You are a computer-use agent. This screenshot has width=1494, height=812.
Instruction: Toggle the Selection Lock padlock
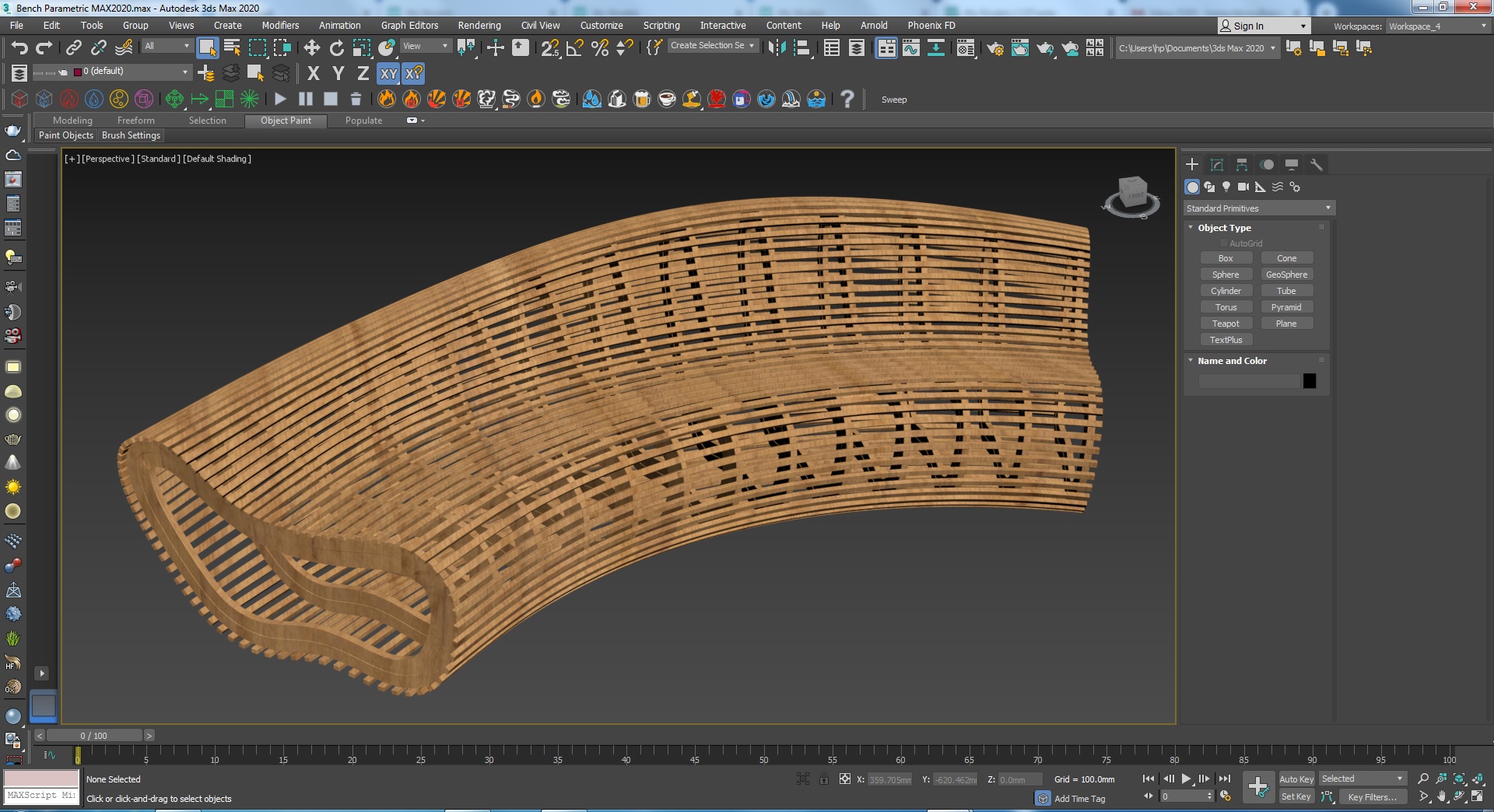(x=823, y=779)
